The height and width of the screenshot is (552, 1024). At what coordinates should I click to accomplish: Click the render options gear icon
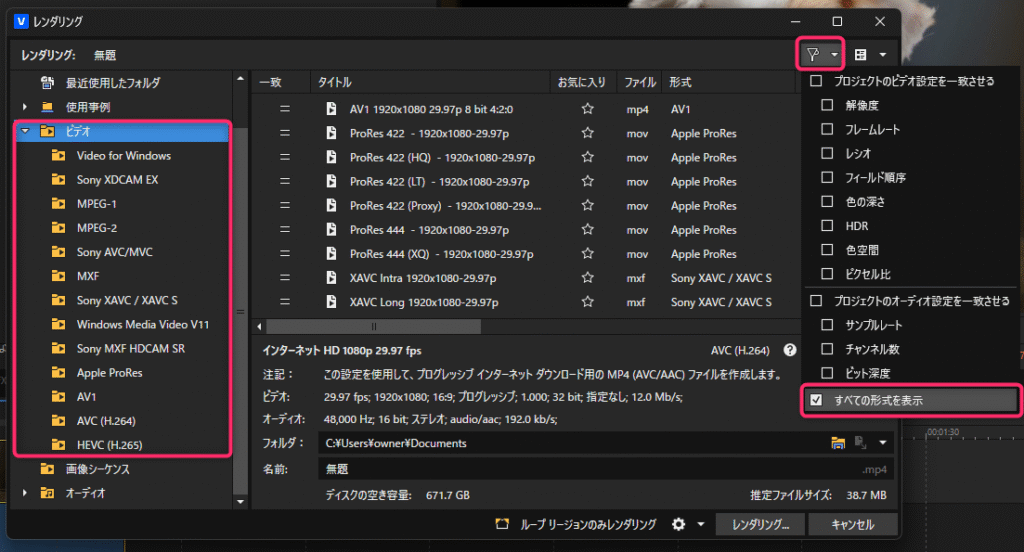pyautogui.click(x=680, y=524)
